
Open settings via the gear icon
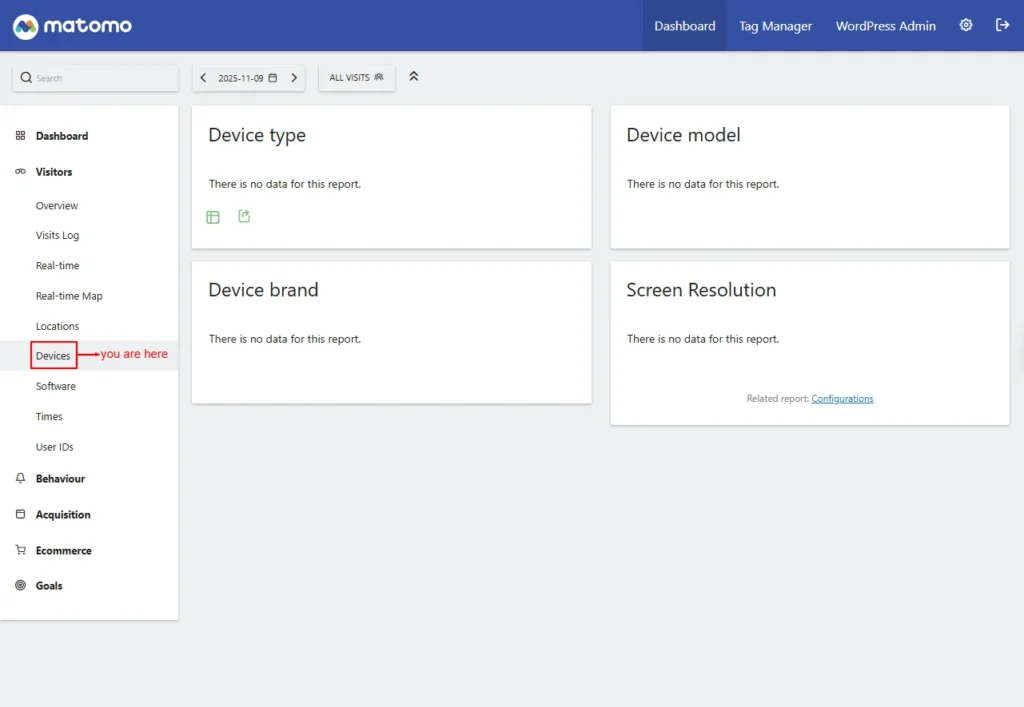point(966,26)
